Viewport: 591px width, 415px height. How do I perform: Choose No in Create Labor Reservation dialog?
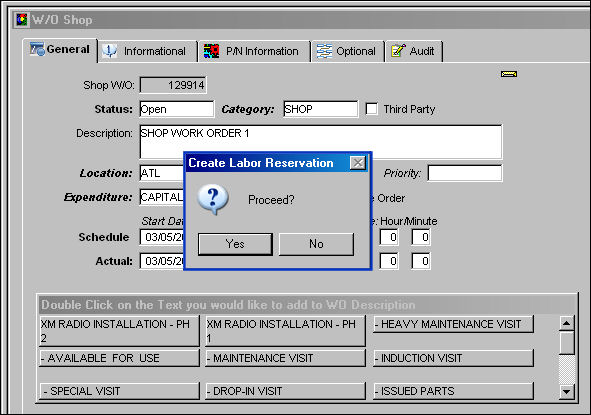point(316,244)
